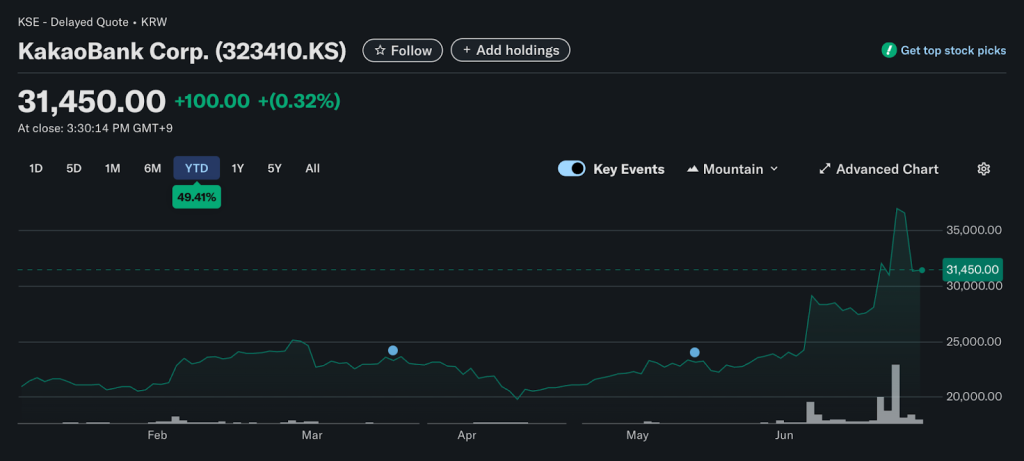The height and width of the screenshot is (461, 1024).
Task: Select the 5D time range tab
Action: pos(74,168)
